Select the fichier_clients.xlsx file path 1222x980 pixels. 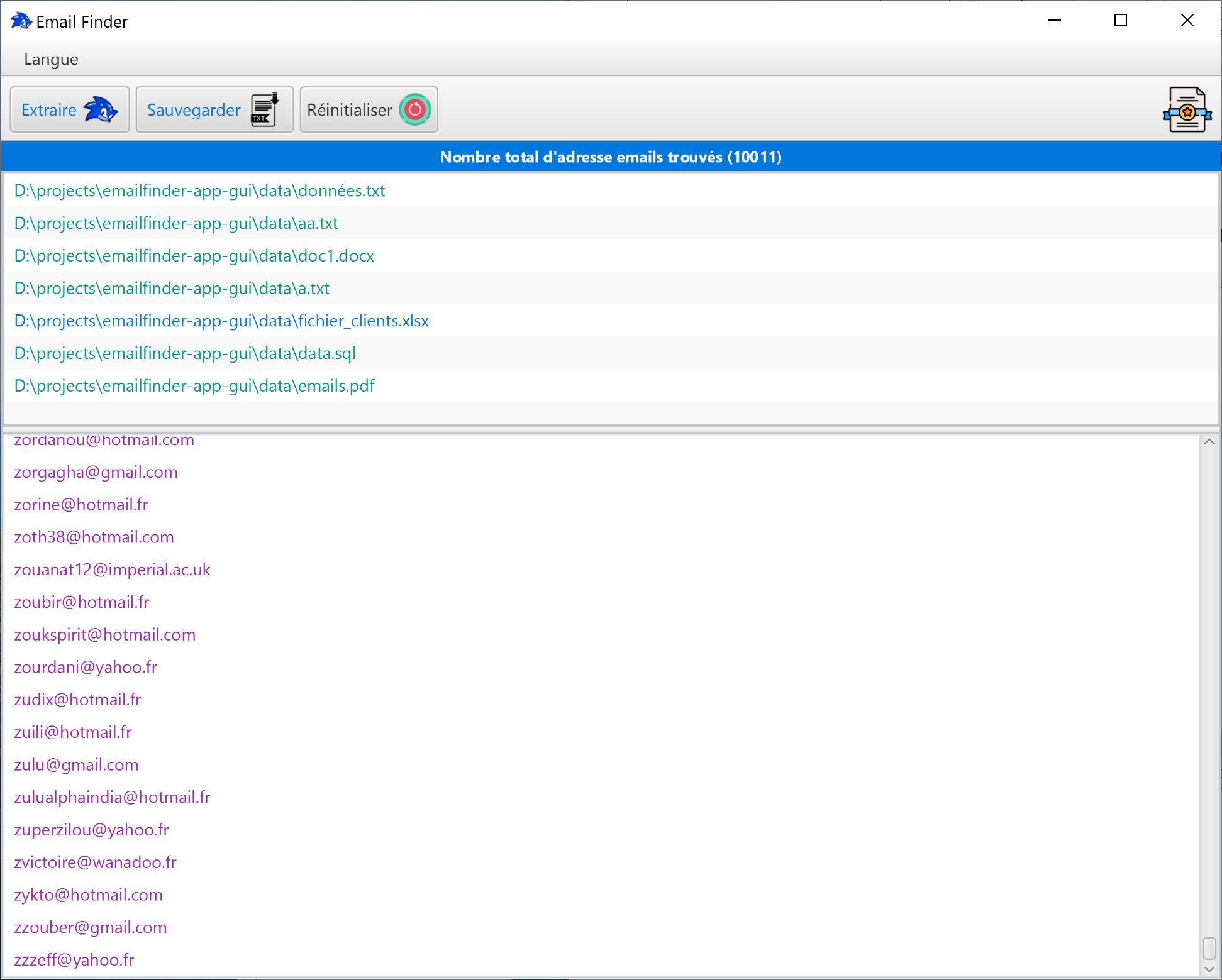click(221, 321)
